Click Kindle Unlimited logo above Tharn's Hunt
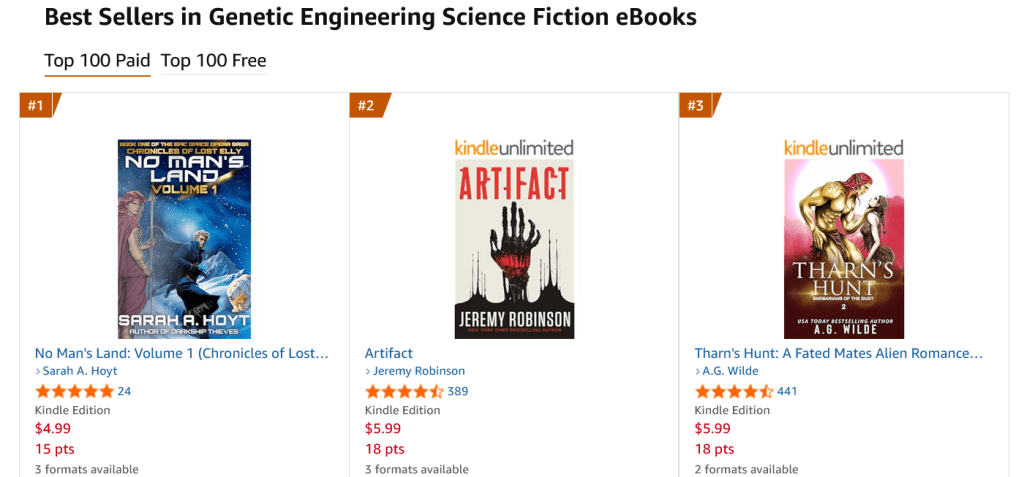This screenshot has height=477, width=1024. (843, 148)
